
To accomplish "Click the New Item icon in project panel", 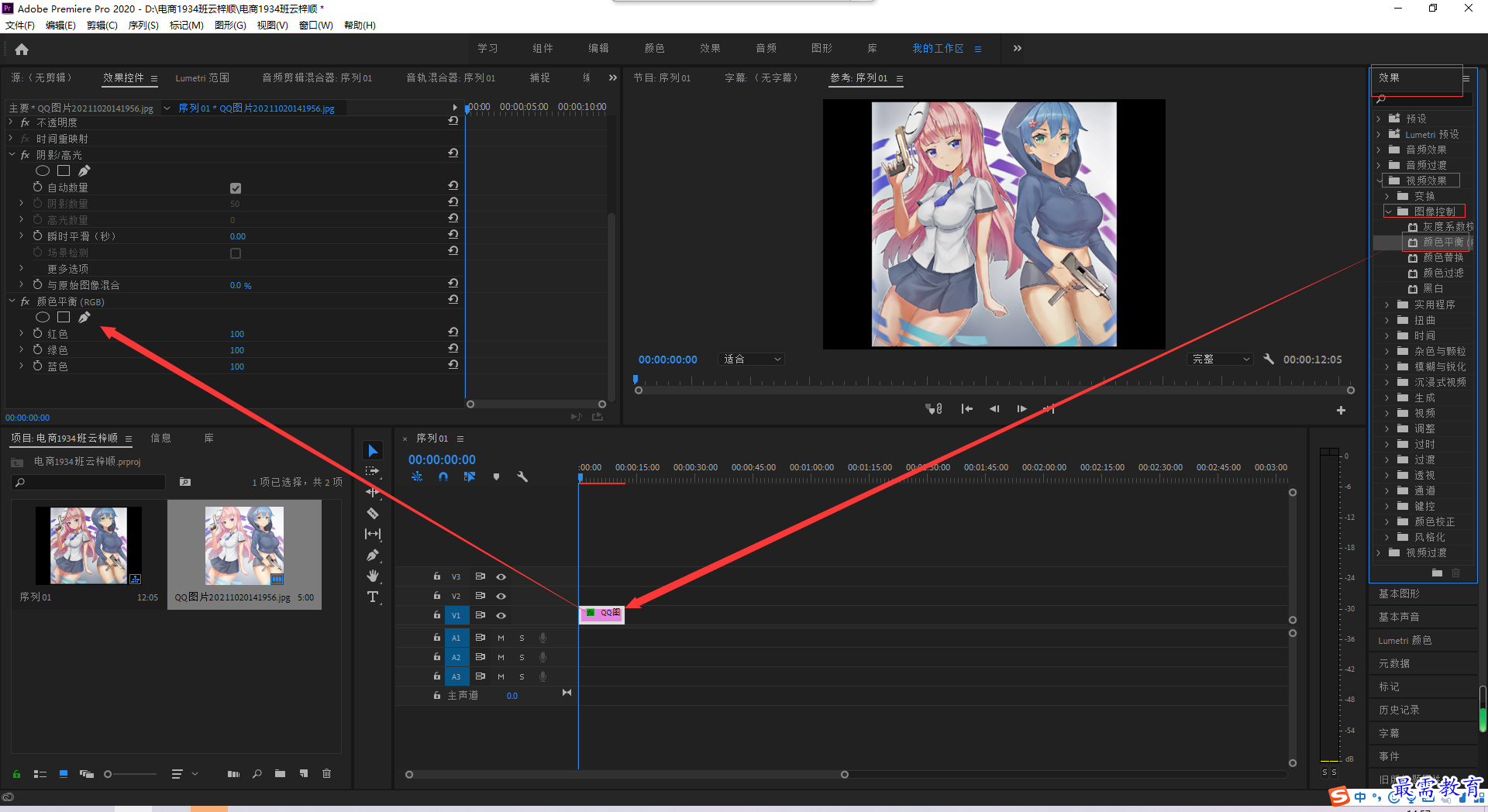I will pyautogui.click(x=304, y=773).
